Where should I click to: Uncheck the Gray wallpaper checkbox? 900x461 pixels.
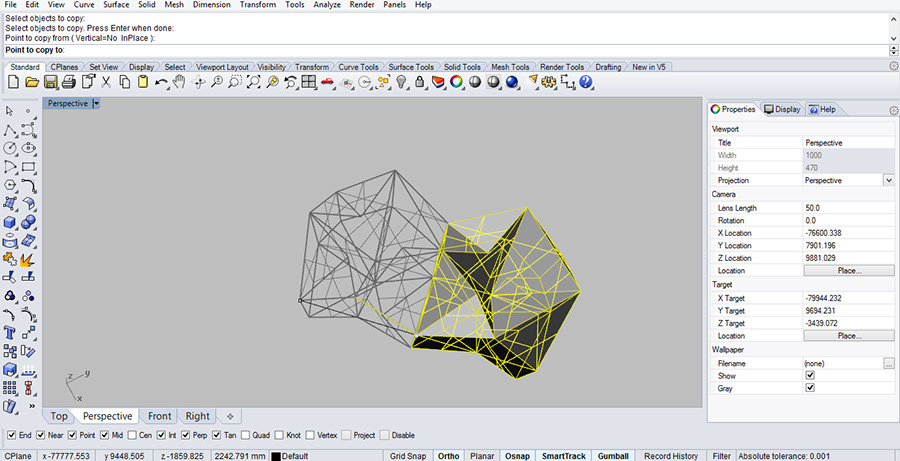pyautogui.click(x=810, y=388)
